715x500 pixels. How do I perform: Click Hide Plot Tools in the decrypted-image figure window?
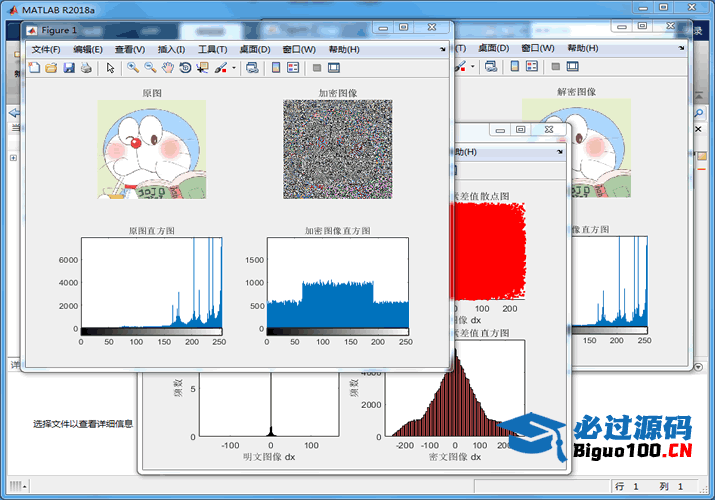point(555,67)
